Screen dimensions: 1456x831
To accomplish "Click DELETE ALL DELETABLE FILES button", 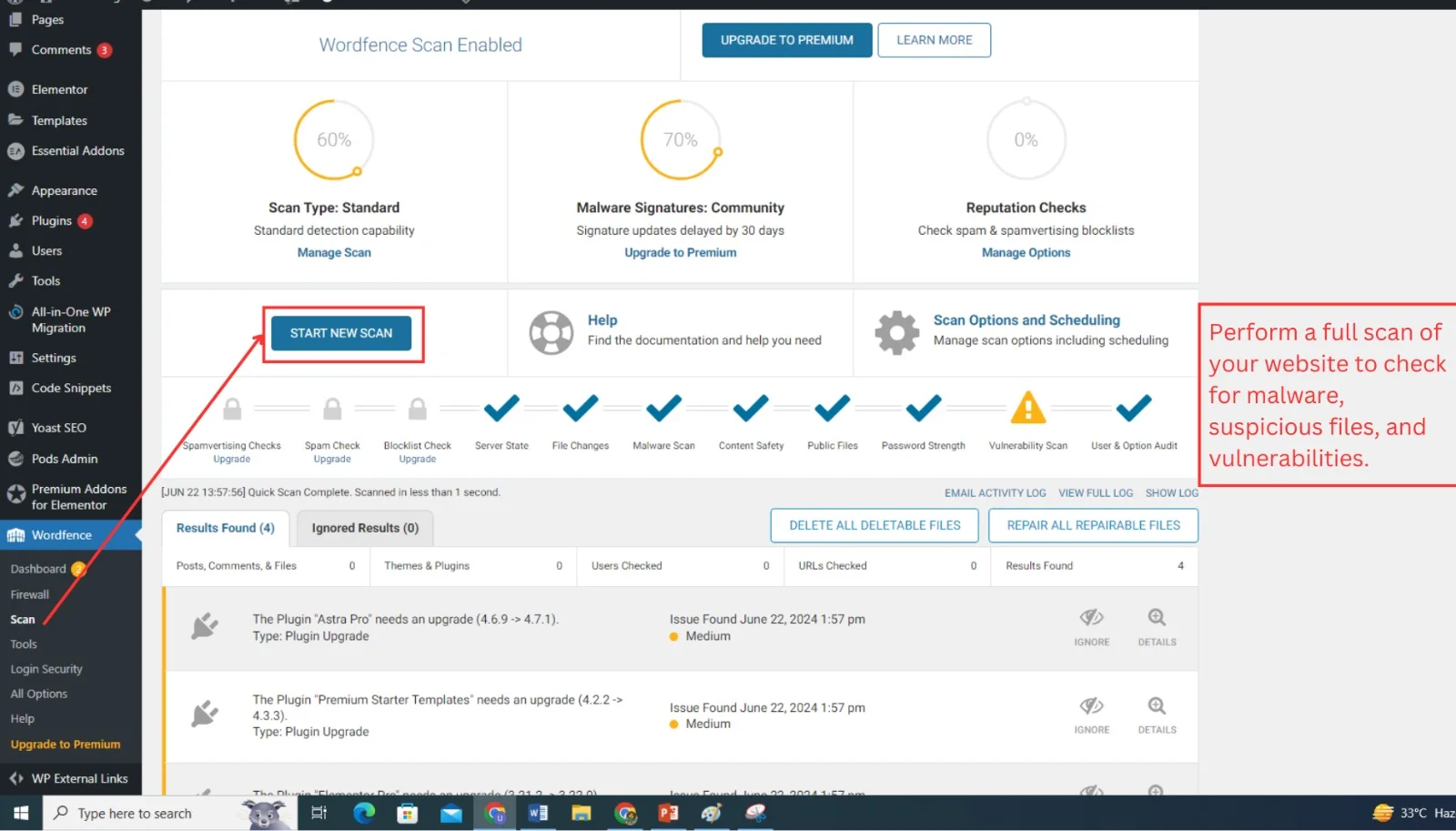I will [x=875, y=525].
